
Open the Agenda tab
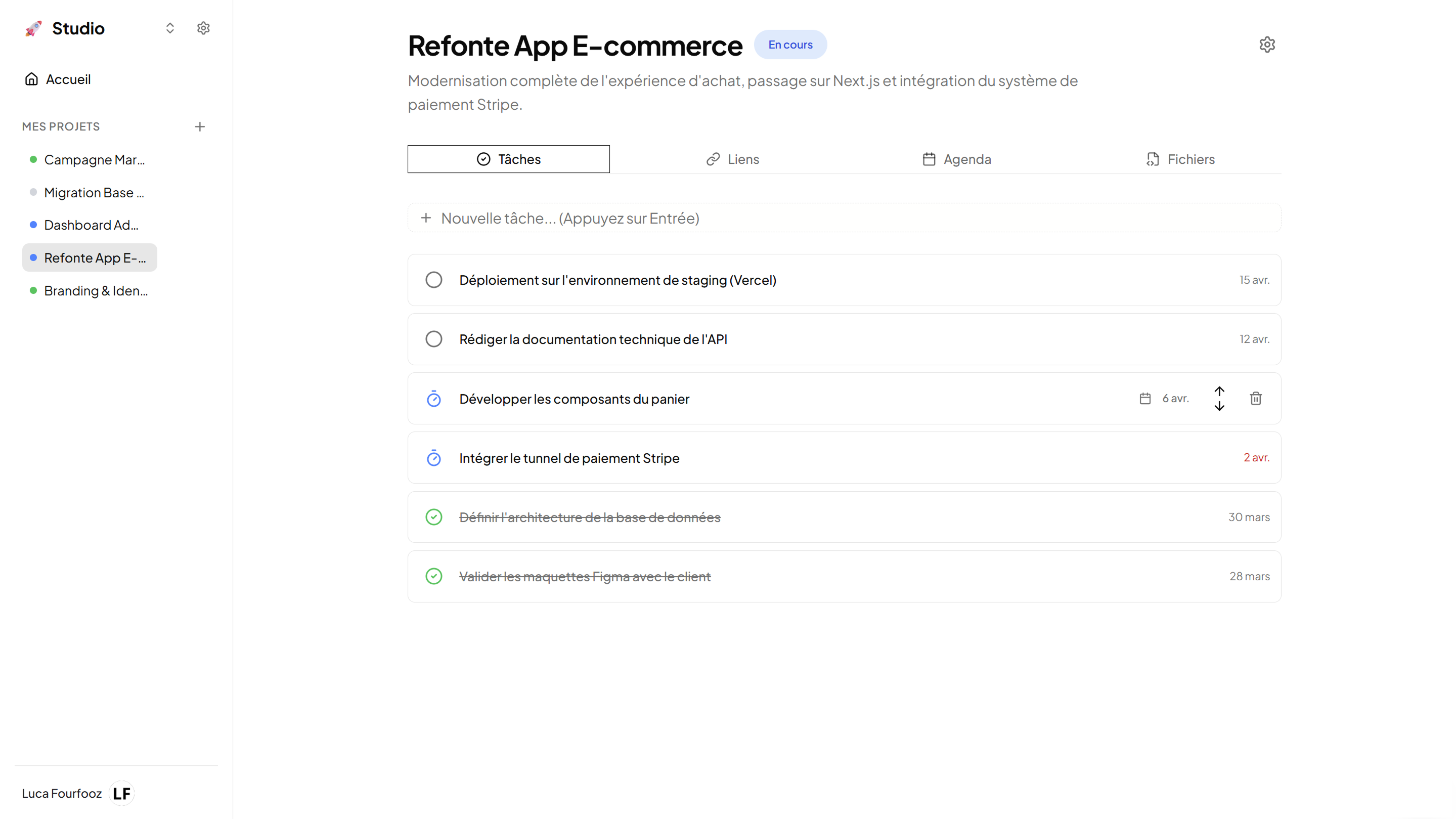[x=956, y=159]
